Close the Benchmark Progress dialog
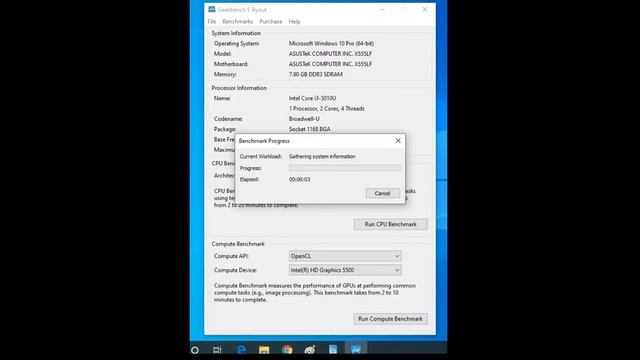 pos(398,140)
